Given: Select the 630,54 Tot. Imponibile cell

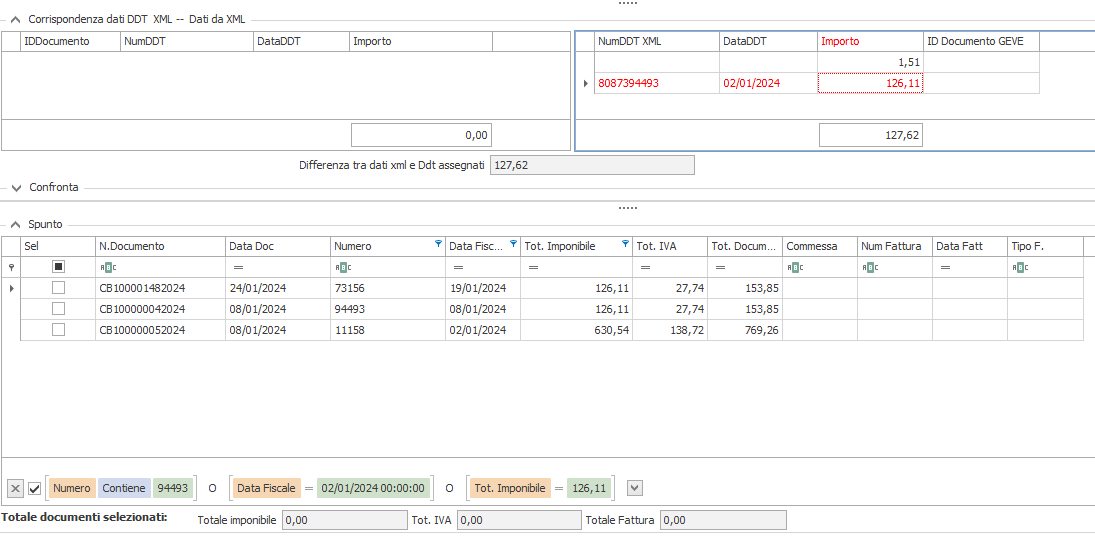Looking at the screenshot, I should click(576, 329).
